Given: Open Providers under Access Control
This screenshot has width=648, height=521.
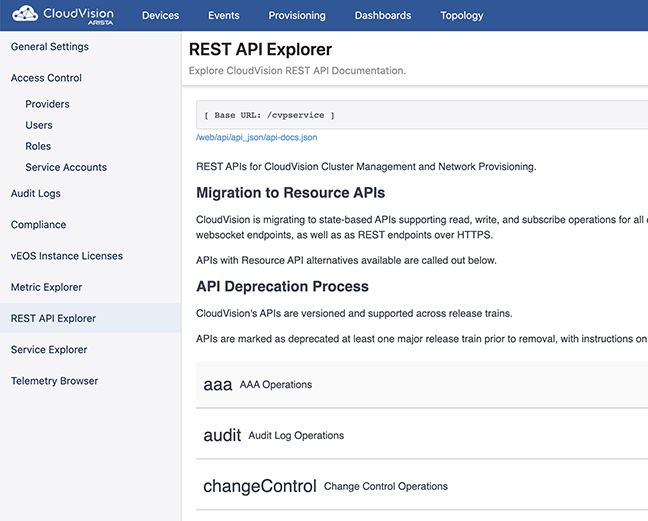Looking at the screenshot, I should [x=47, y=104].
